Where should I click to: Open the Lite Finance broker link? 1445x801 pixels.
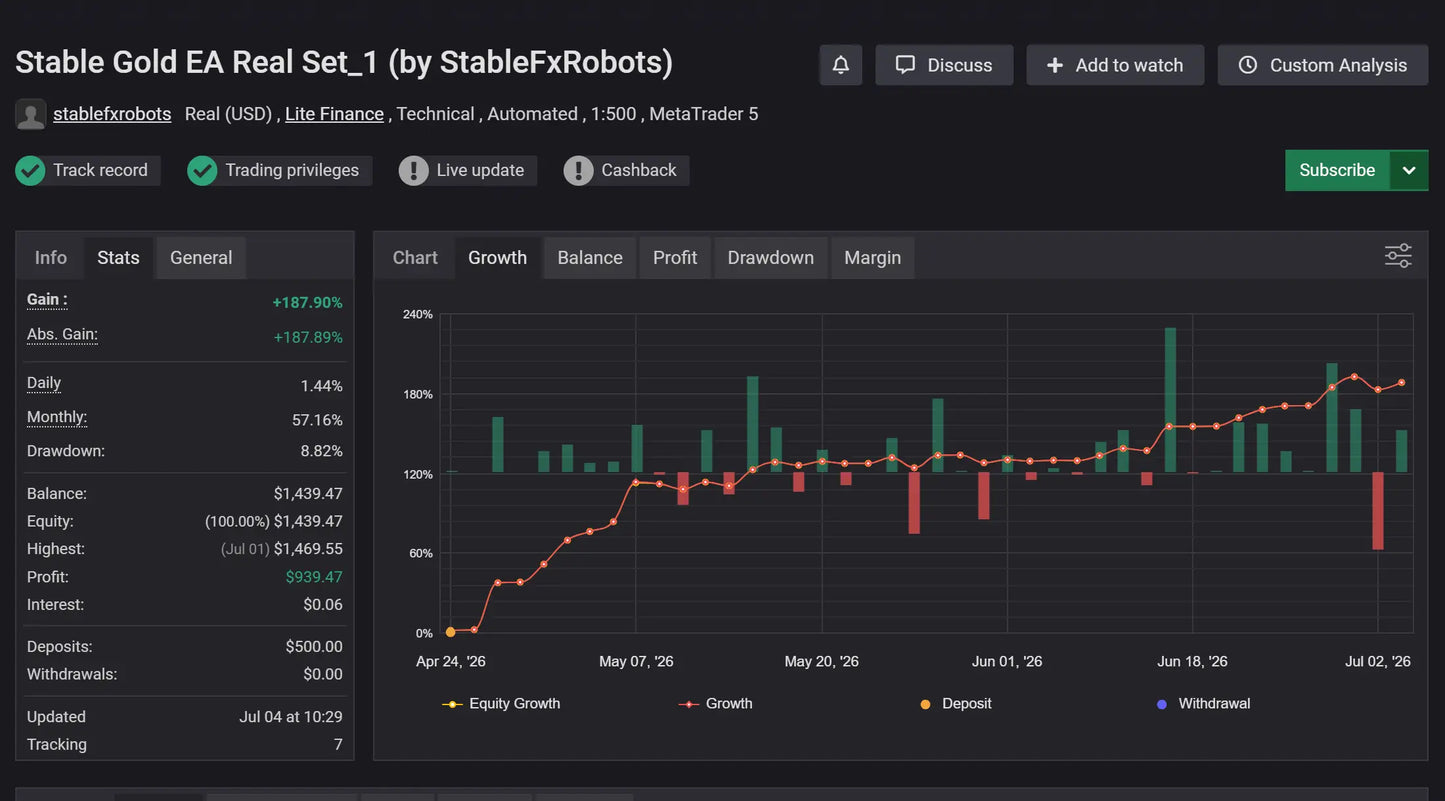point(334,114)
